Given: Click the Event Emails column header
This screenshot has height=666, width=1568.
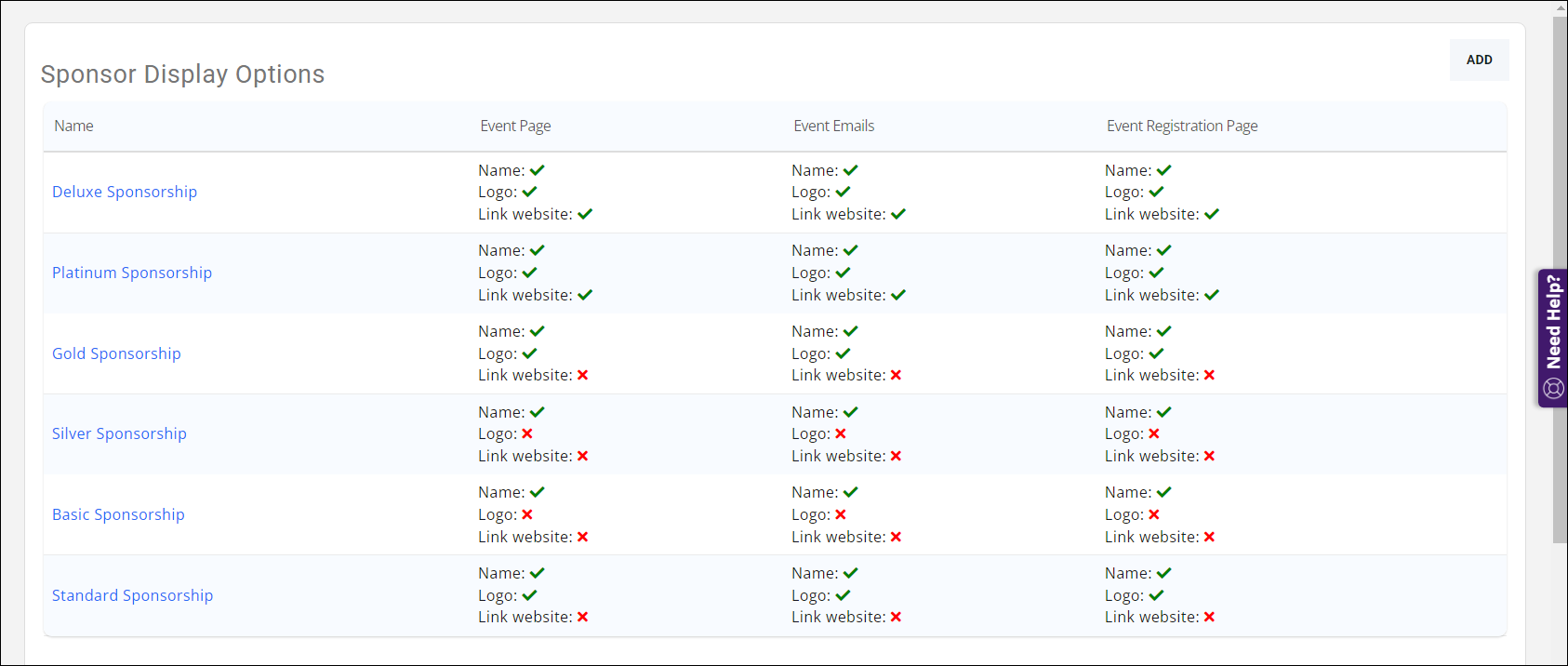Looking at the screenshot, I should click(833, 126).
